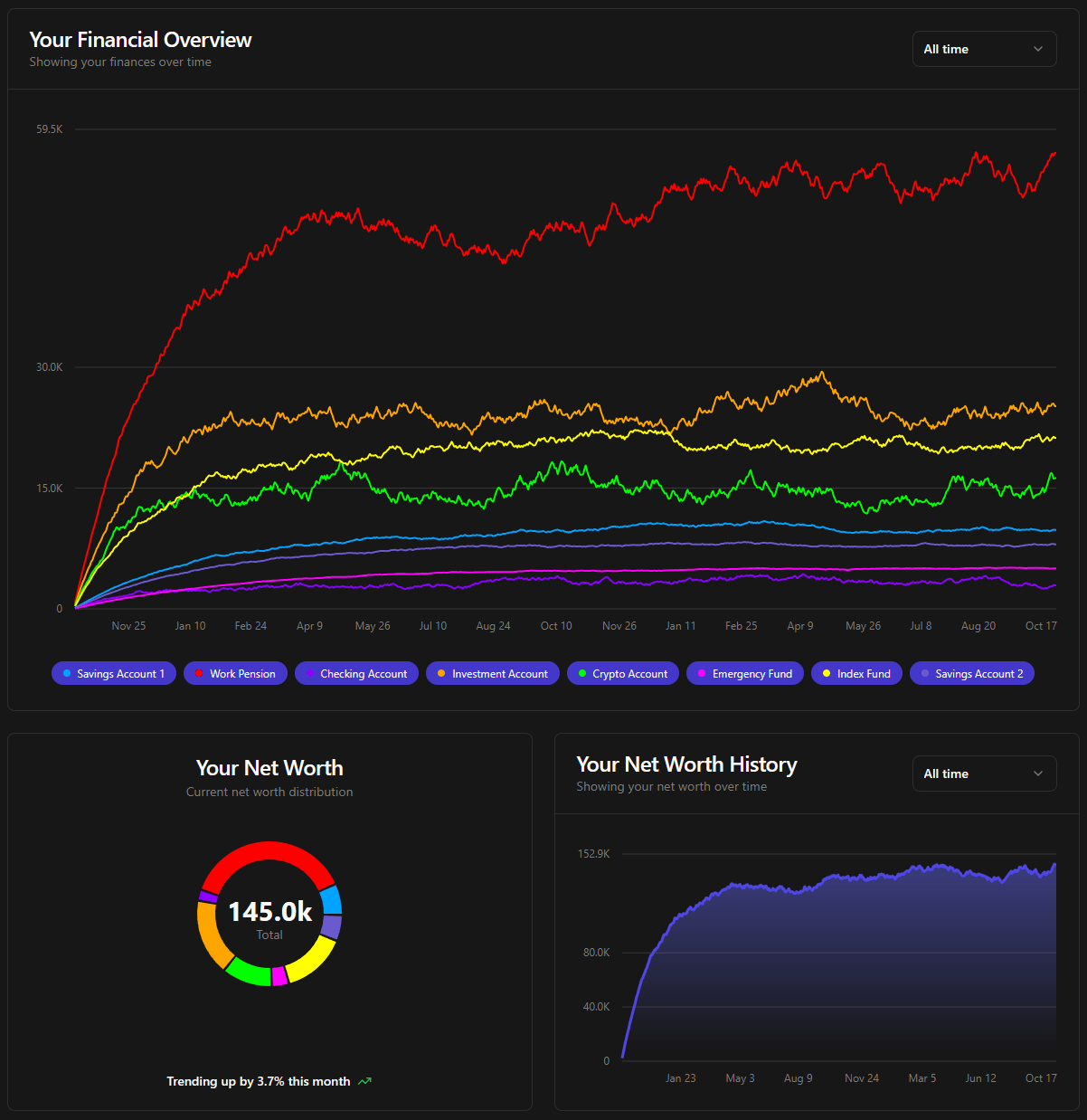
Task: Hide the Checking Account line
Action: (356, 674)
